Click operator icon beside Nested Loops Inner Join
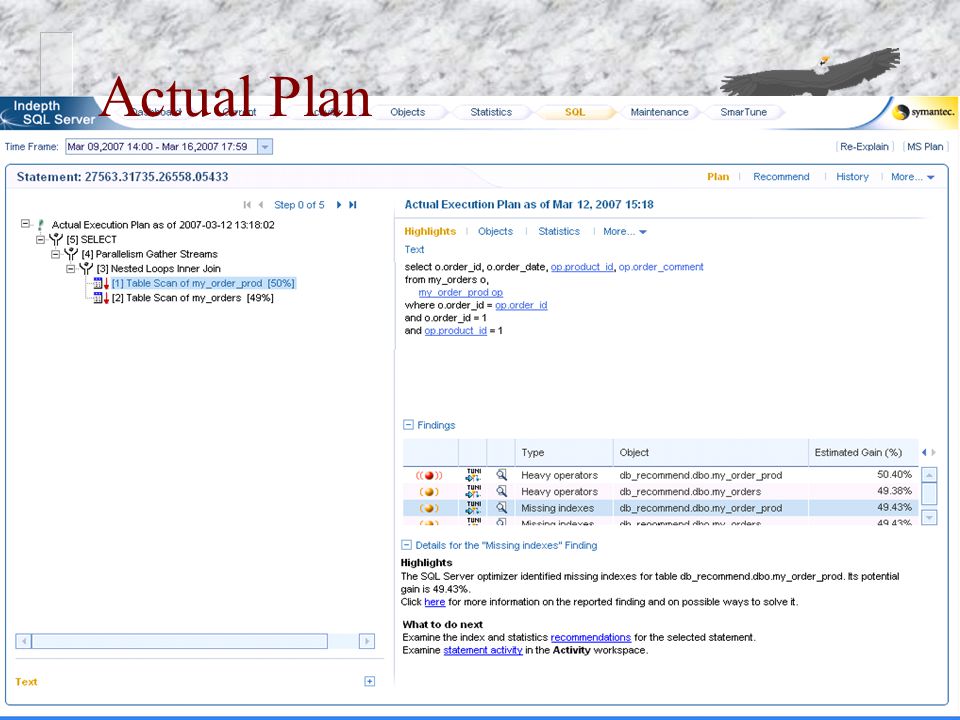Viewport: 960px width, 720px height. [x=86, y=268]
